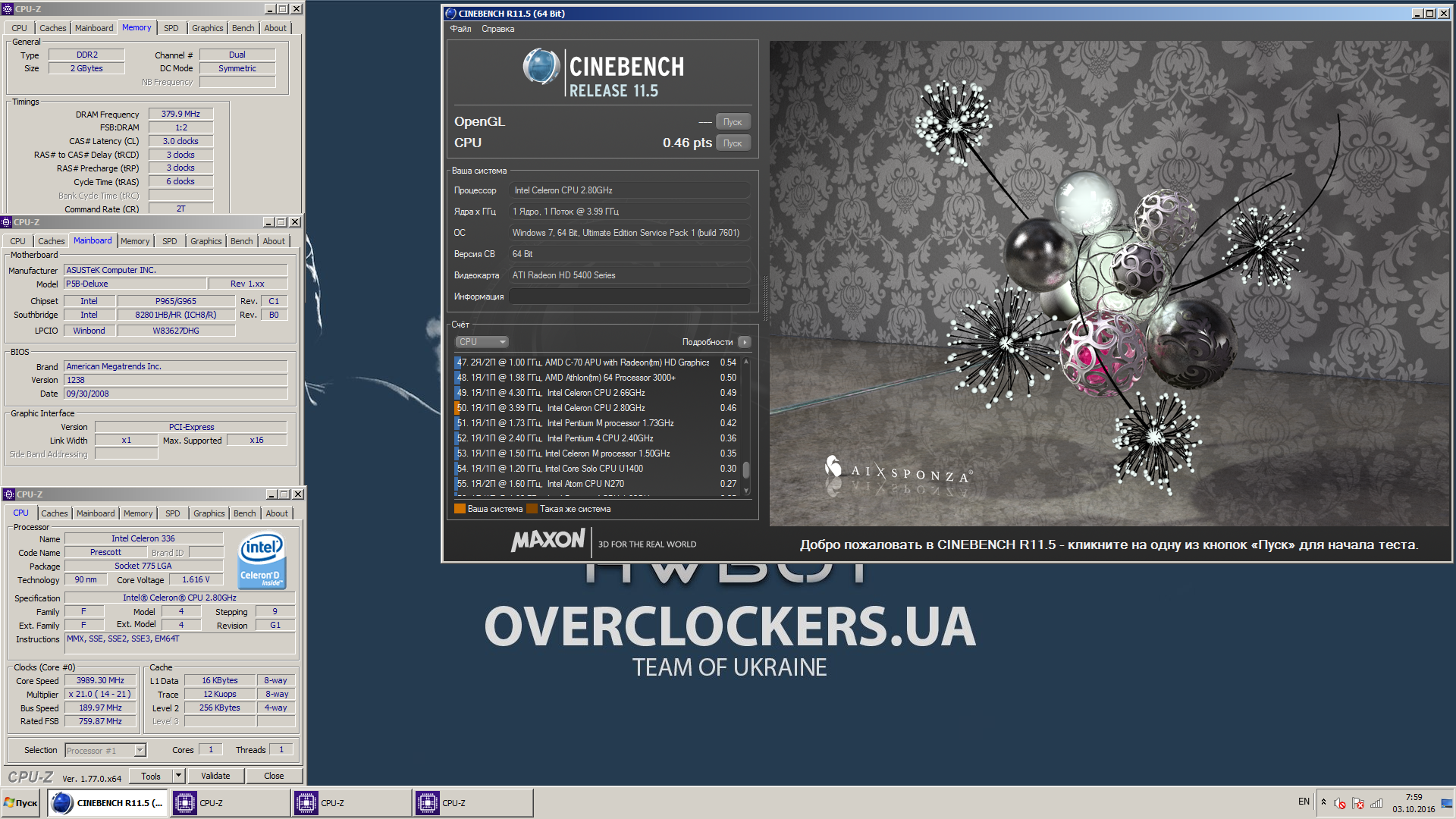Click the CINEBENCH window title bar icon
The image size is (1456, 819).
[x=450, y=13]
